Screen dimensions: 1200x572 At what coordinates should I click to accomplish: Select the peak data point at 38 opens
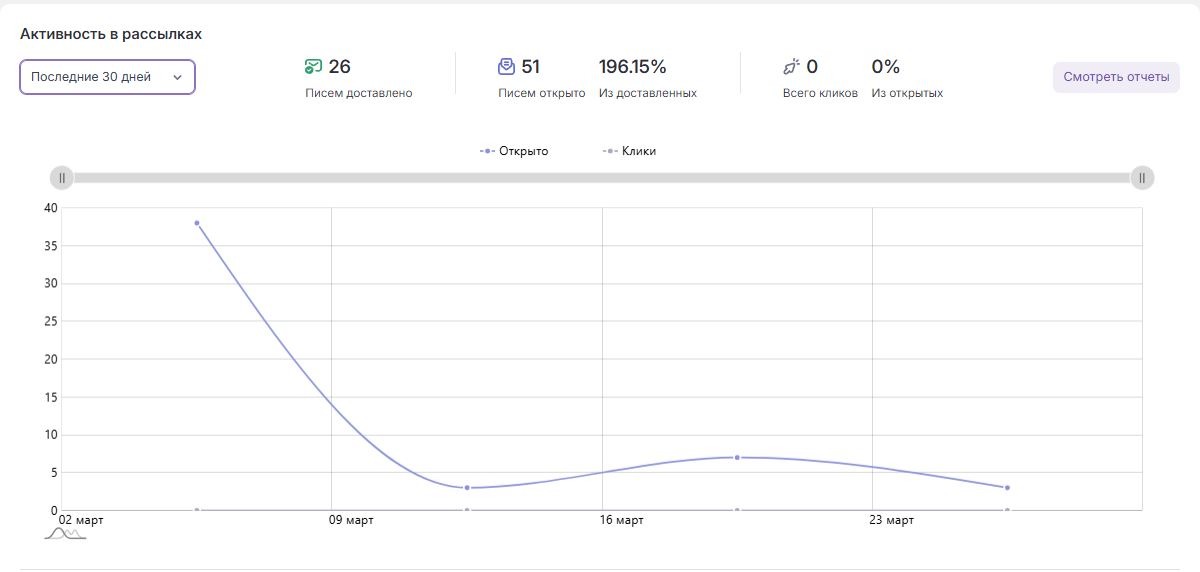click(197, 223)
